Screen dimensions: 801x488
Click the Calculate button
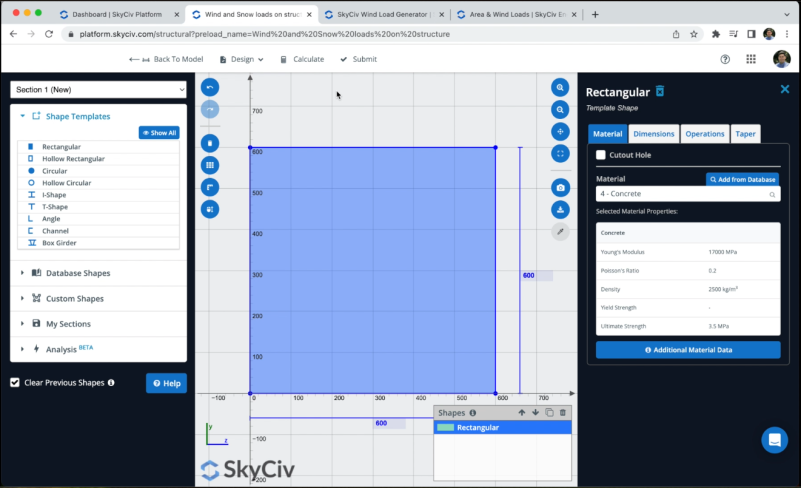tap(302, 59)
